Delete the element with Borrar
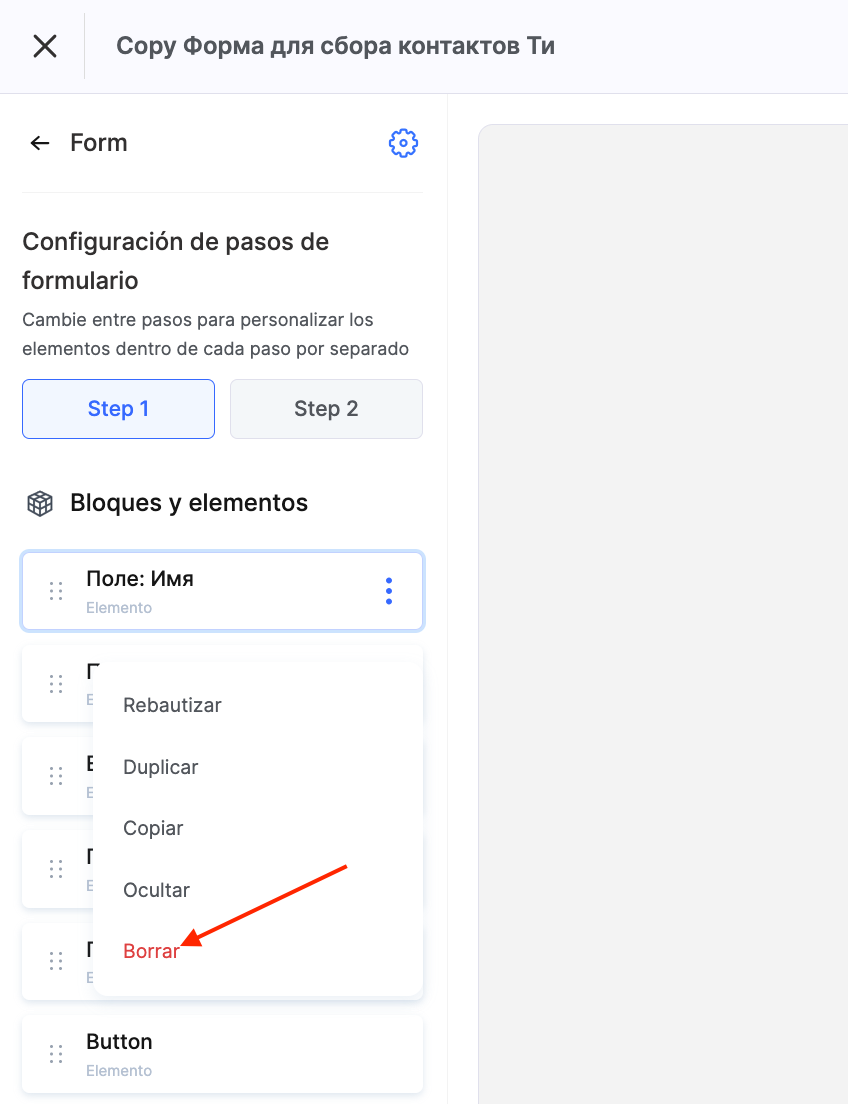The height and width of the screenshot is (1104, 848). (151, 951)
